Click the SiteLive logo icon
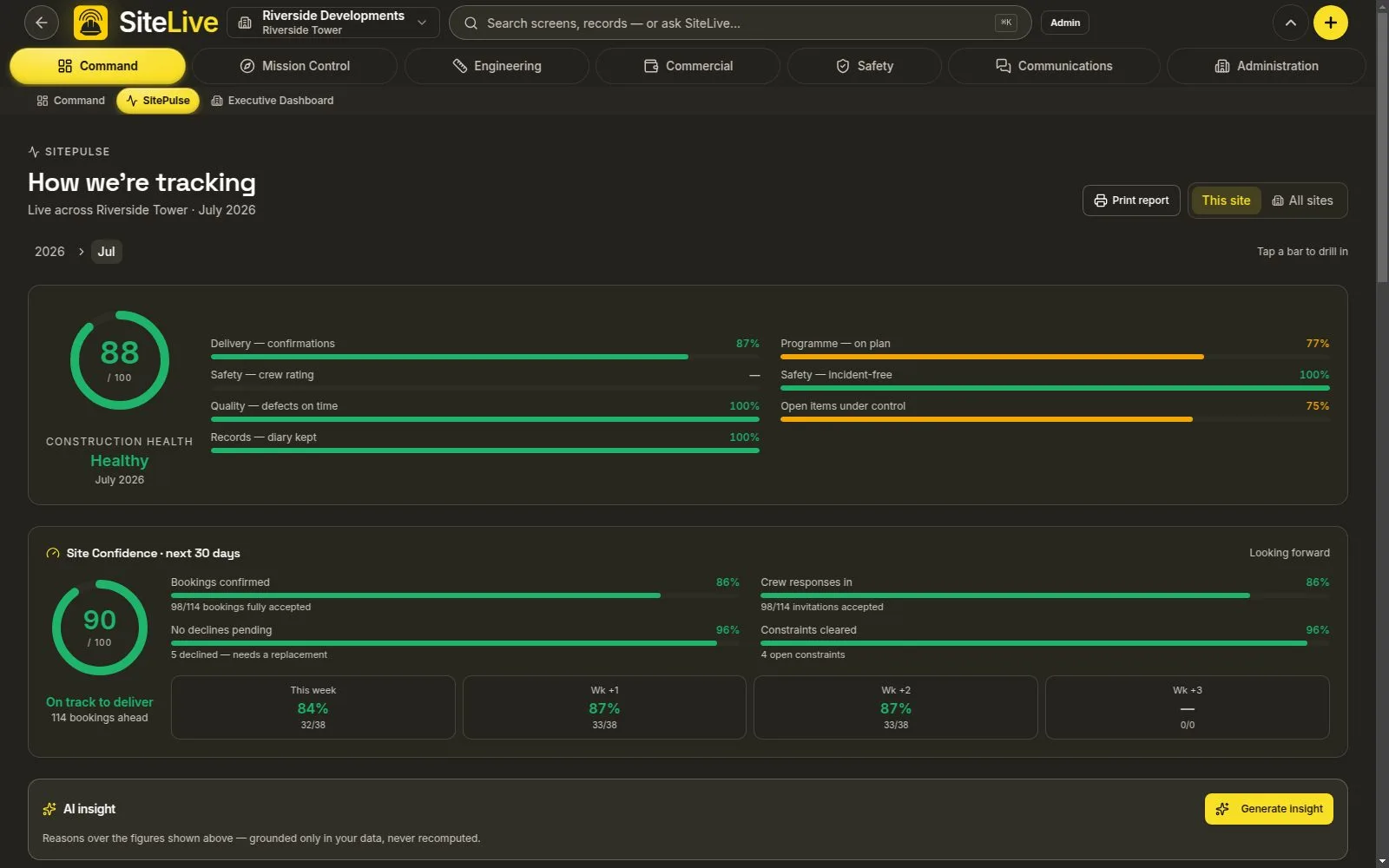The width and height of the screenshot is (1389, 868). pos(90,23)
